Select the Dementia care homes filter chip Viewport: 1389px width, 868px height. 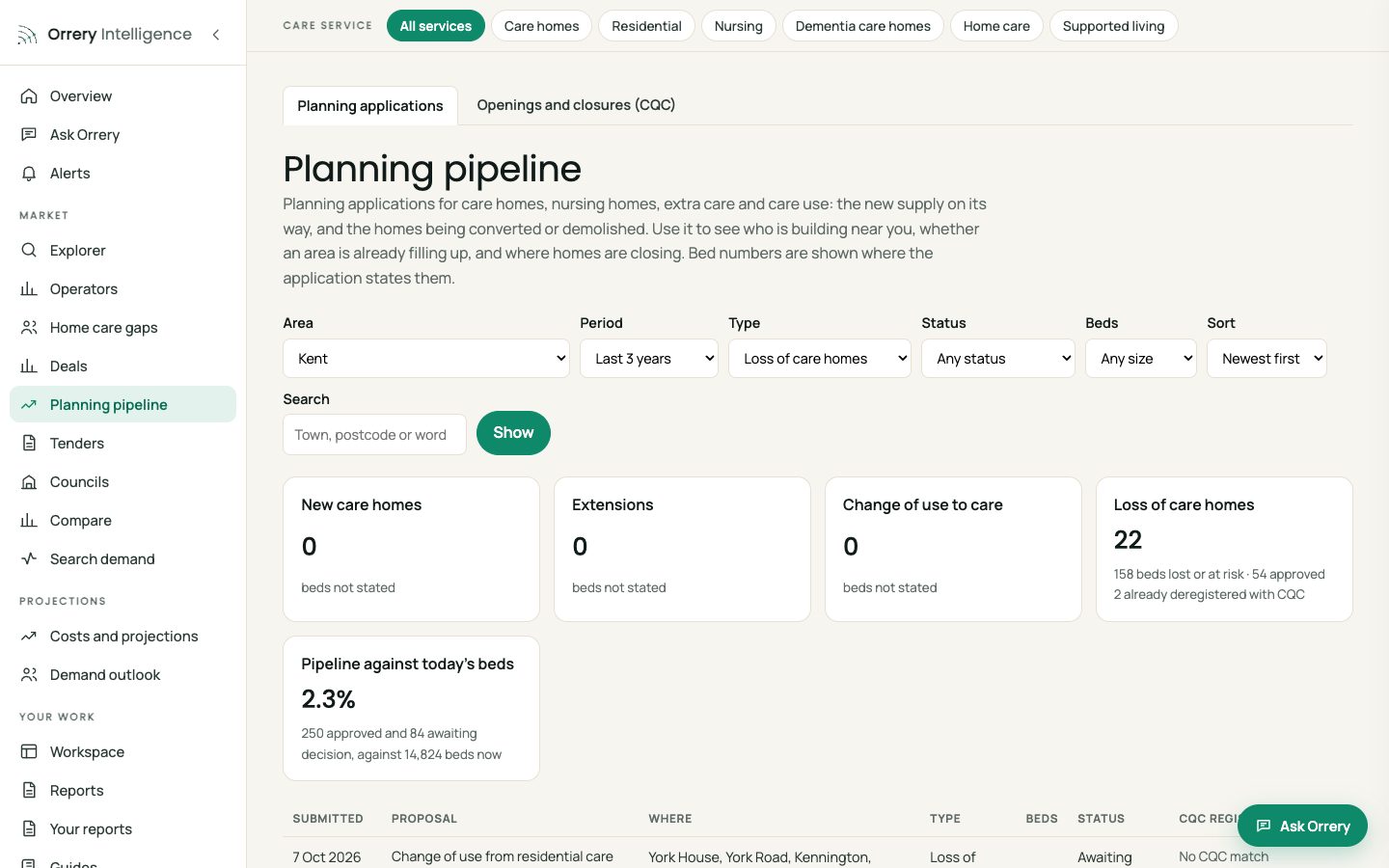(863, 26)
